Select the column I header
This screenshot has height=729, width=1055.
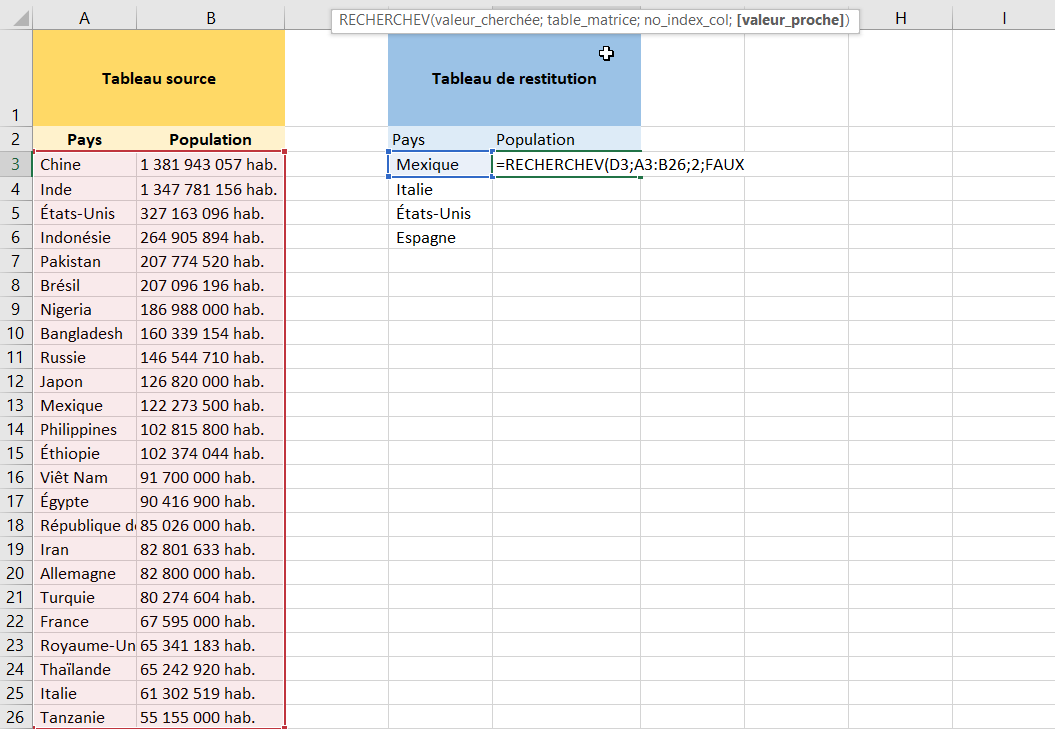(x=1003, y=18)
